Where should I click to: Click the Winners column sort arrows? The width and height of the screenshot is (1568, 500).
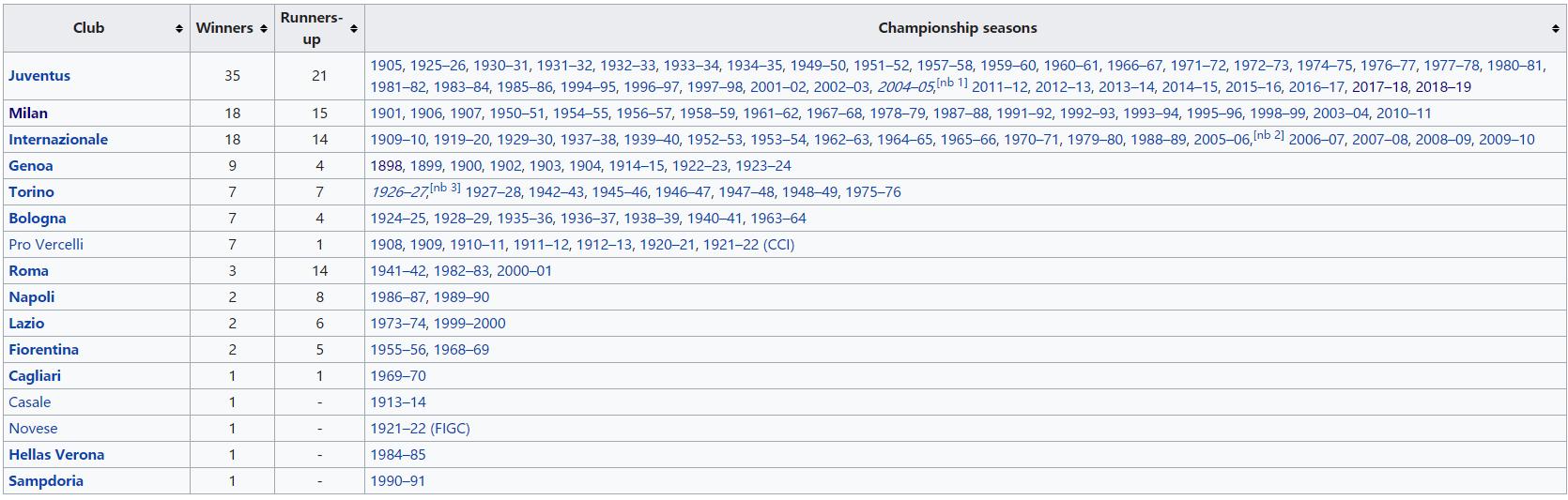coord(263,29)
